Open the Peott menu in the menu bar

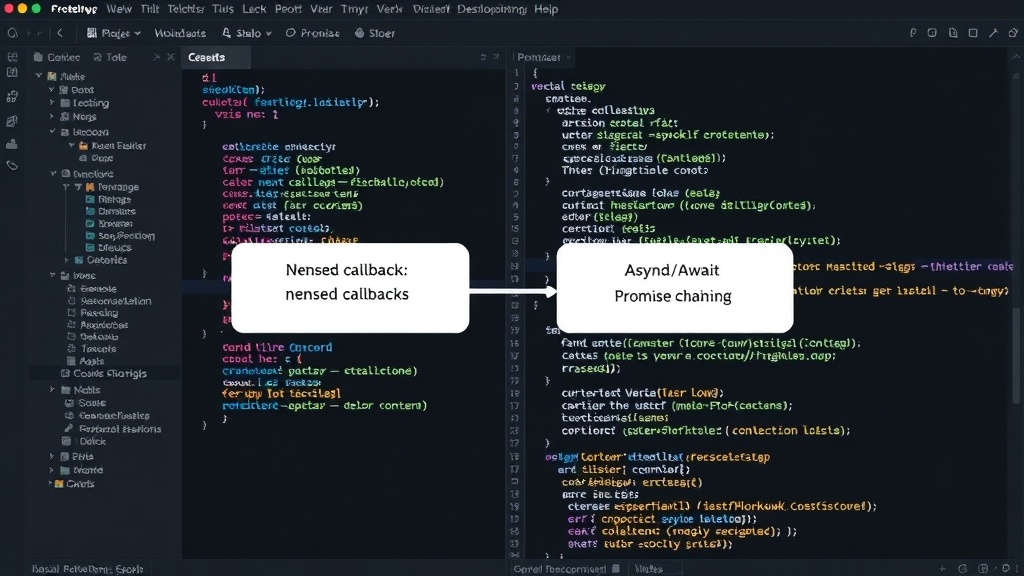(x=288, y=9)
